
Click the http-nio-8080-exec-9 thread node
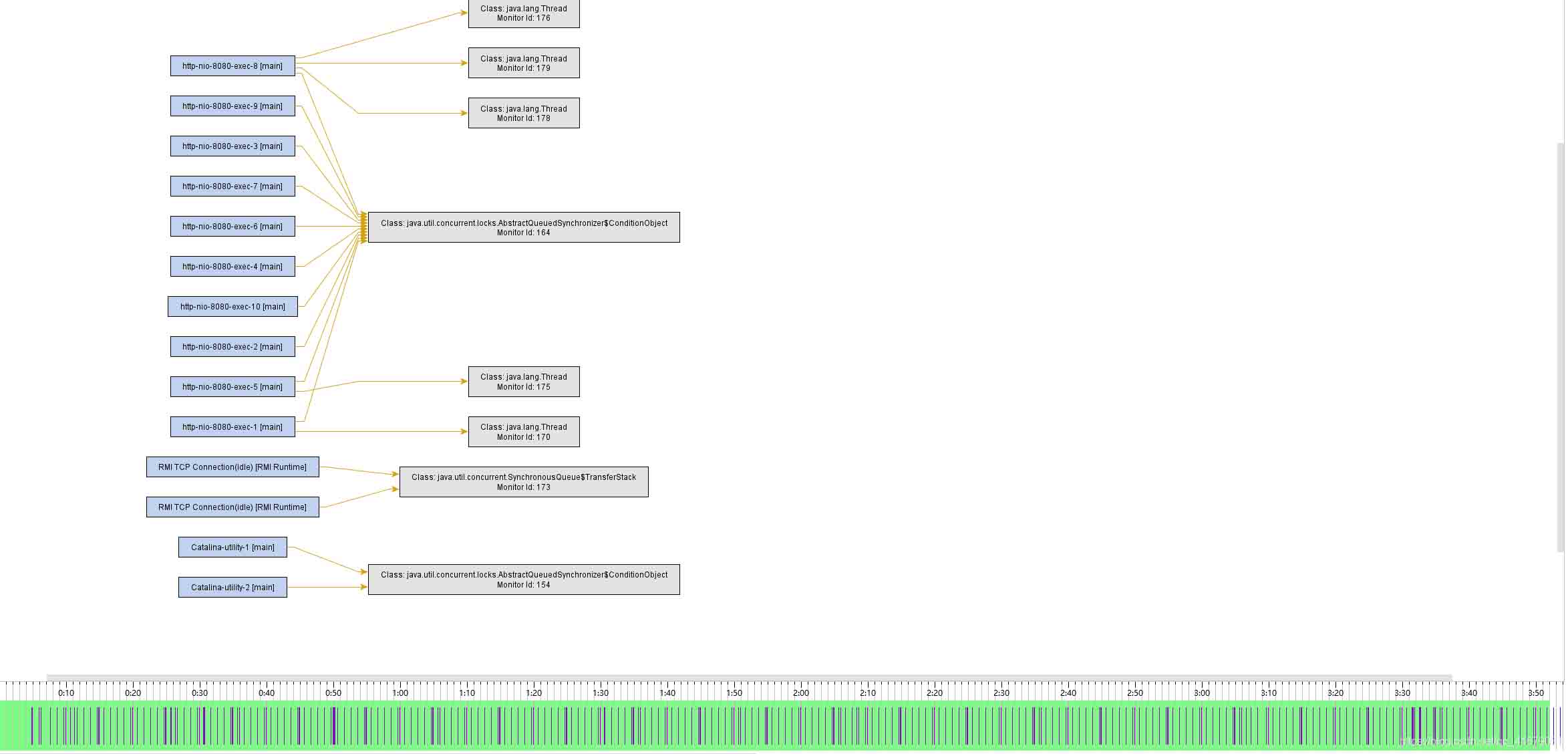coord(232,106)
